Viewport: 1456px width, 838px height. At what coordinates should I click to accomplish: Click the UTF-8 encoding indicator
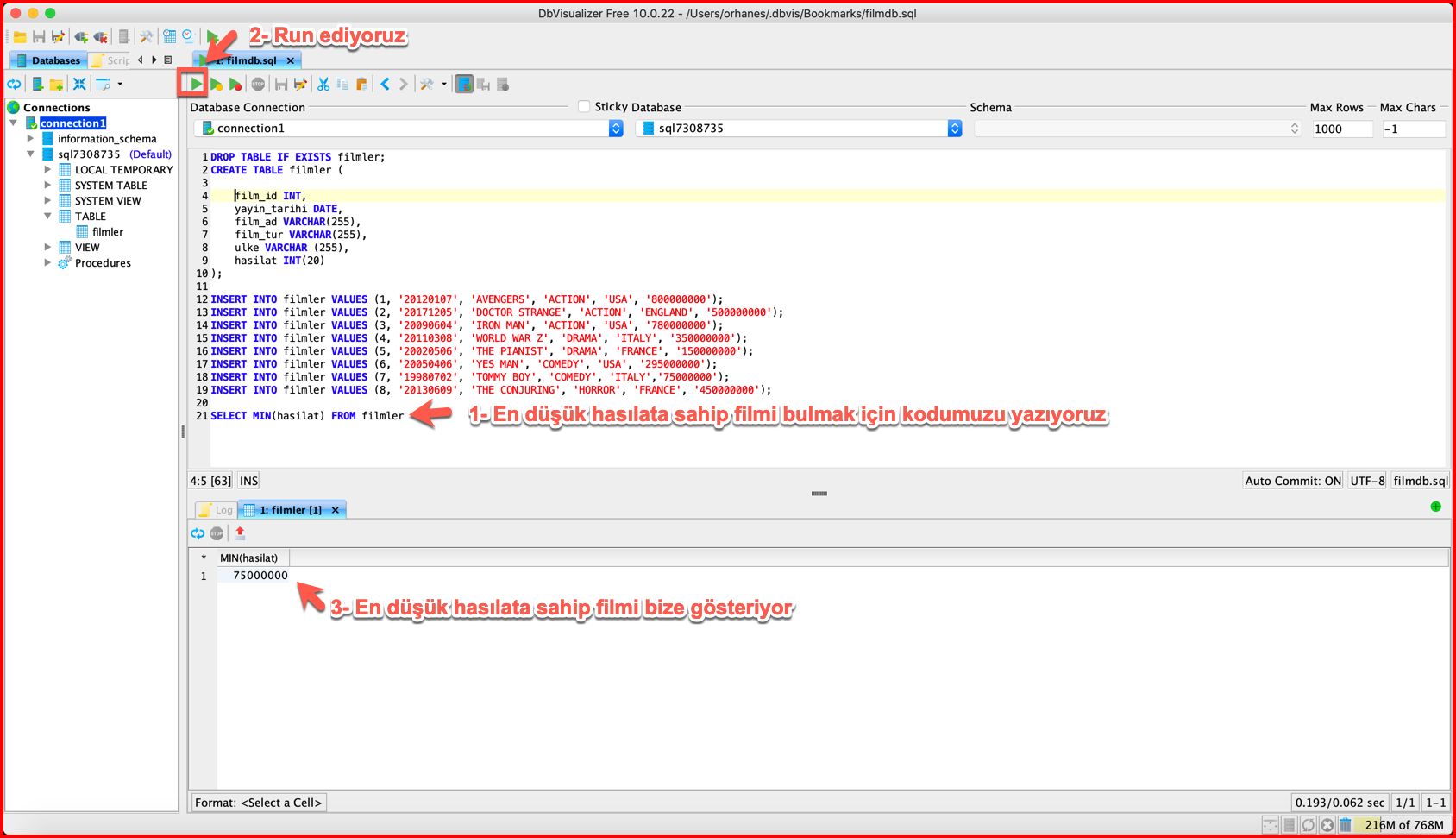click(x=1367, y=481)
